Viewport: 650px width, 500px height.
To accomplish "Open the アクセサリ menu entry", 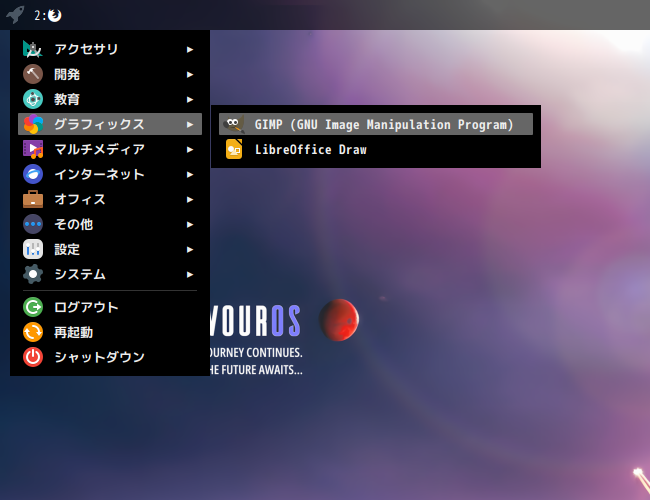I will [110, 49].
